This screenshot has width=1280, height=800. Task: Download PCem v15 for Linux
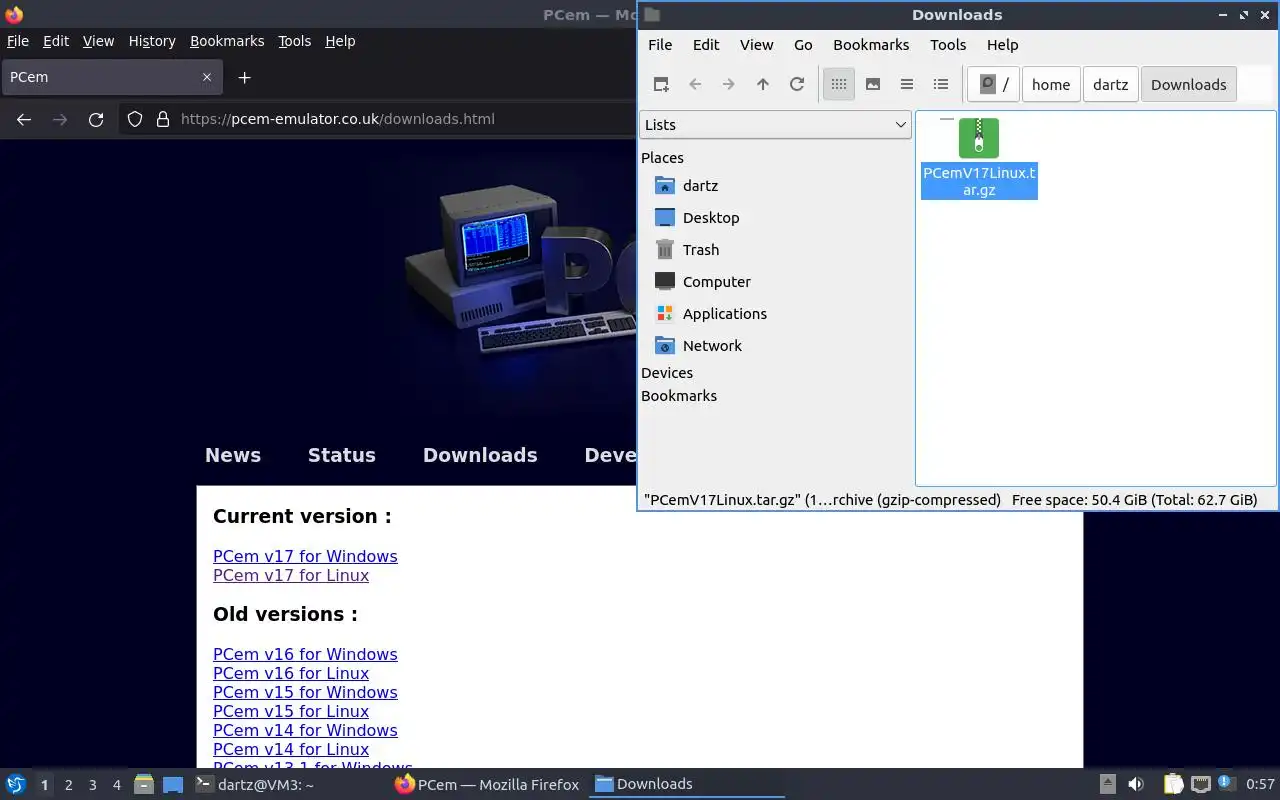pyautogui.click(x=291, y=711)
